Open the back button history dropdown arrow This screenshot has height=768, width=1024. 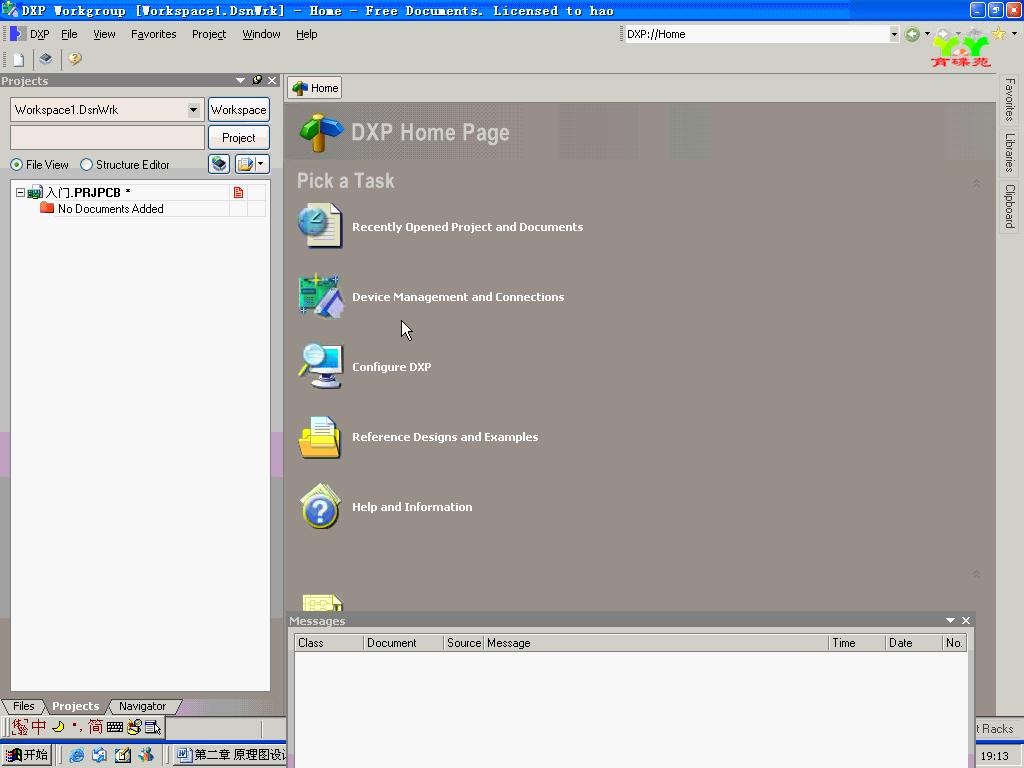pyautogui.click(x=927, y=34)
